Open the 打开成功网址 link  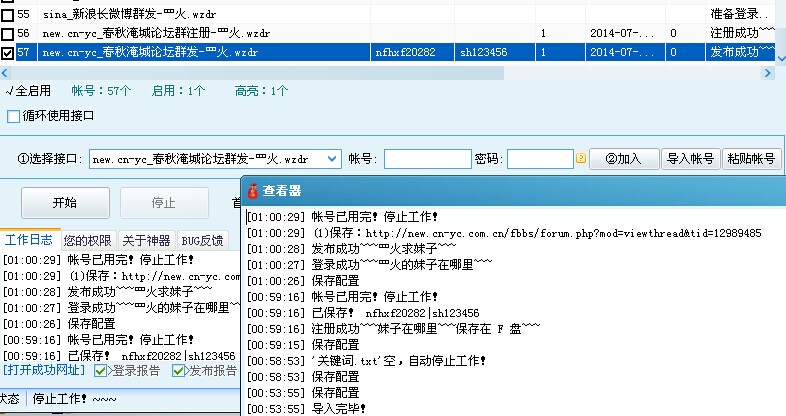[45, 370]
